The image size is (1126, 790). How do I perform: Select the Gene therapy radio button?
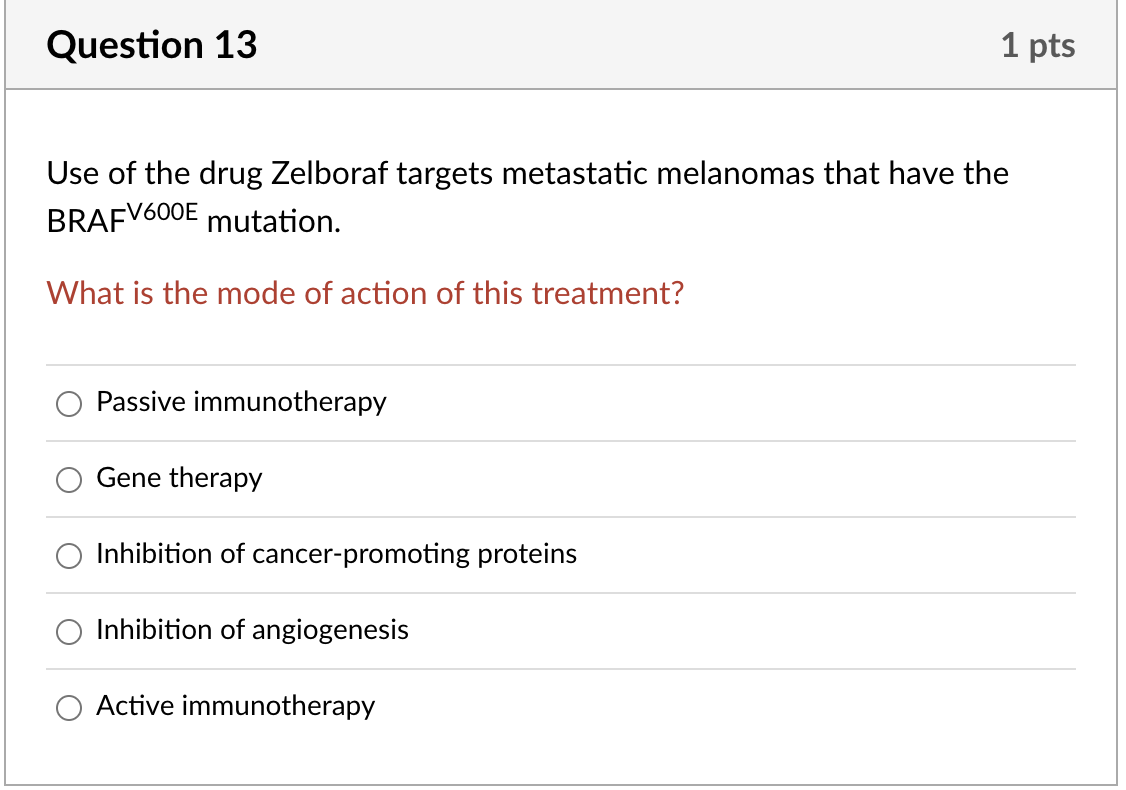[68, 480]
